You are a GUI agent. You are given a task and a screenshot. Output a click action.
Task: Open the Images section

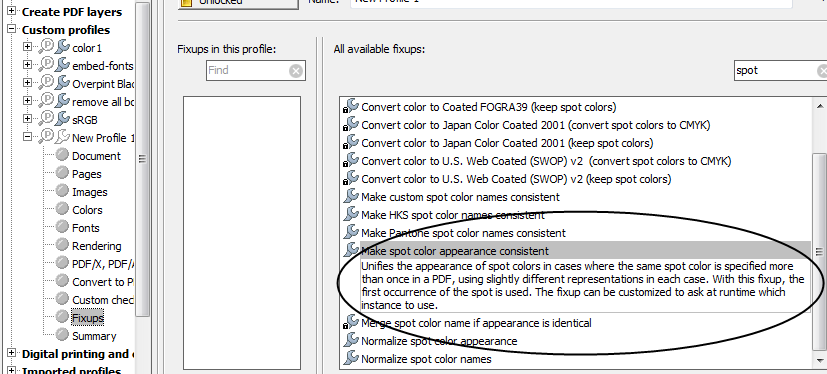(90, 192)
